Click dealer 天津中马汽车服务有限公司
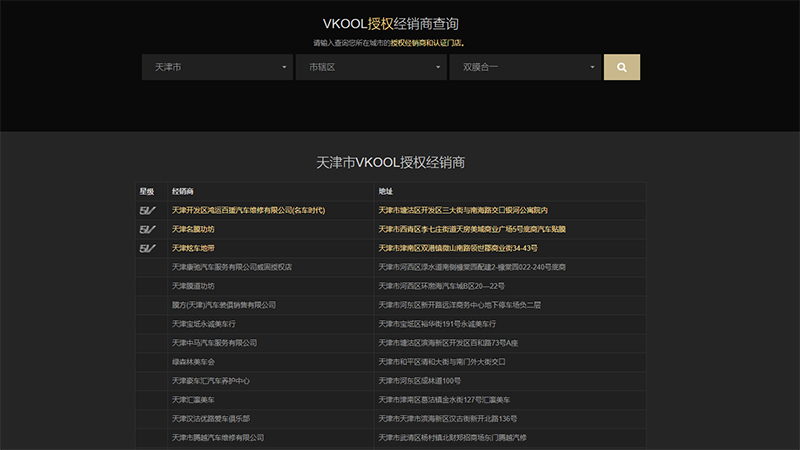800x450 pixels. [214, 343]
